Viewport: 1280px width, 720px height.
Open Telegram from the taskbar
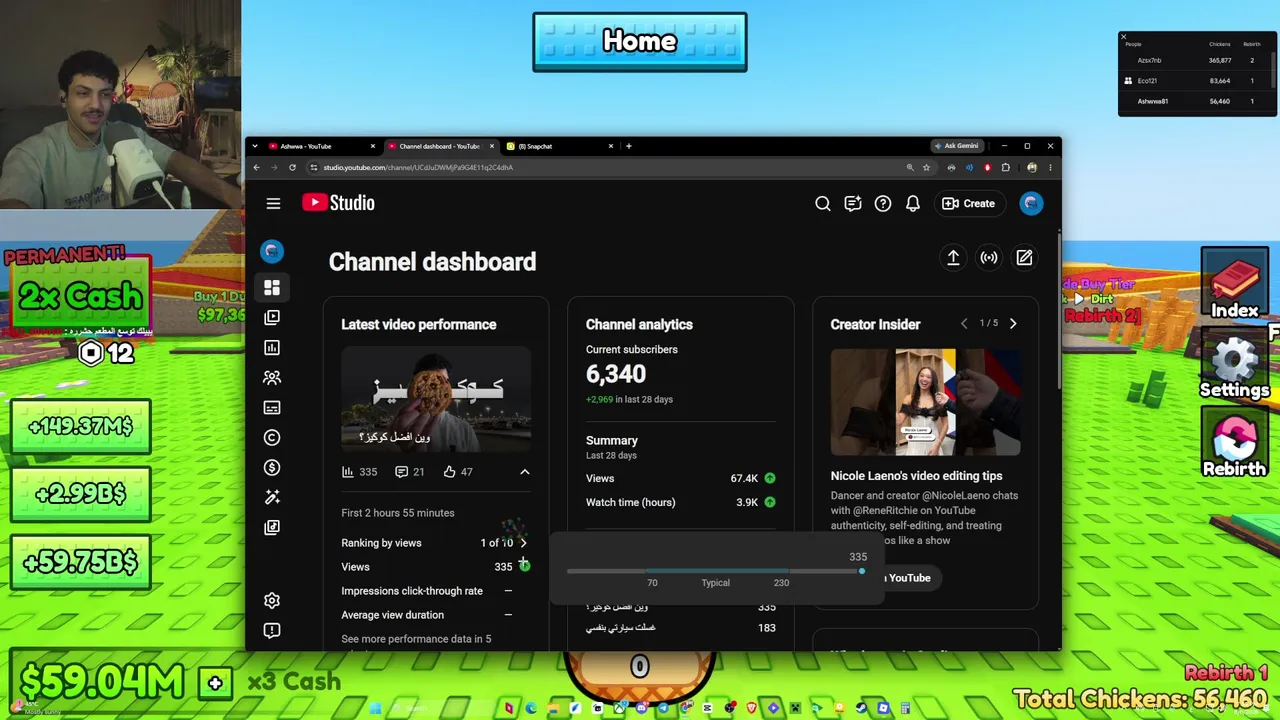pos(663,708)
